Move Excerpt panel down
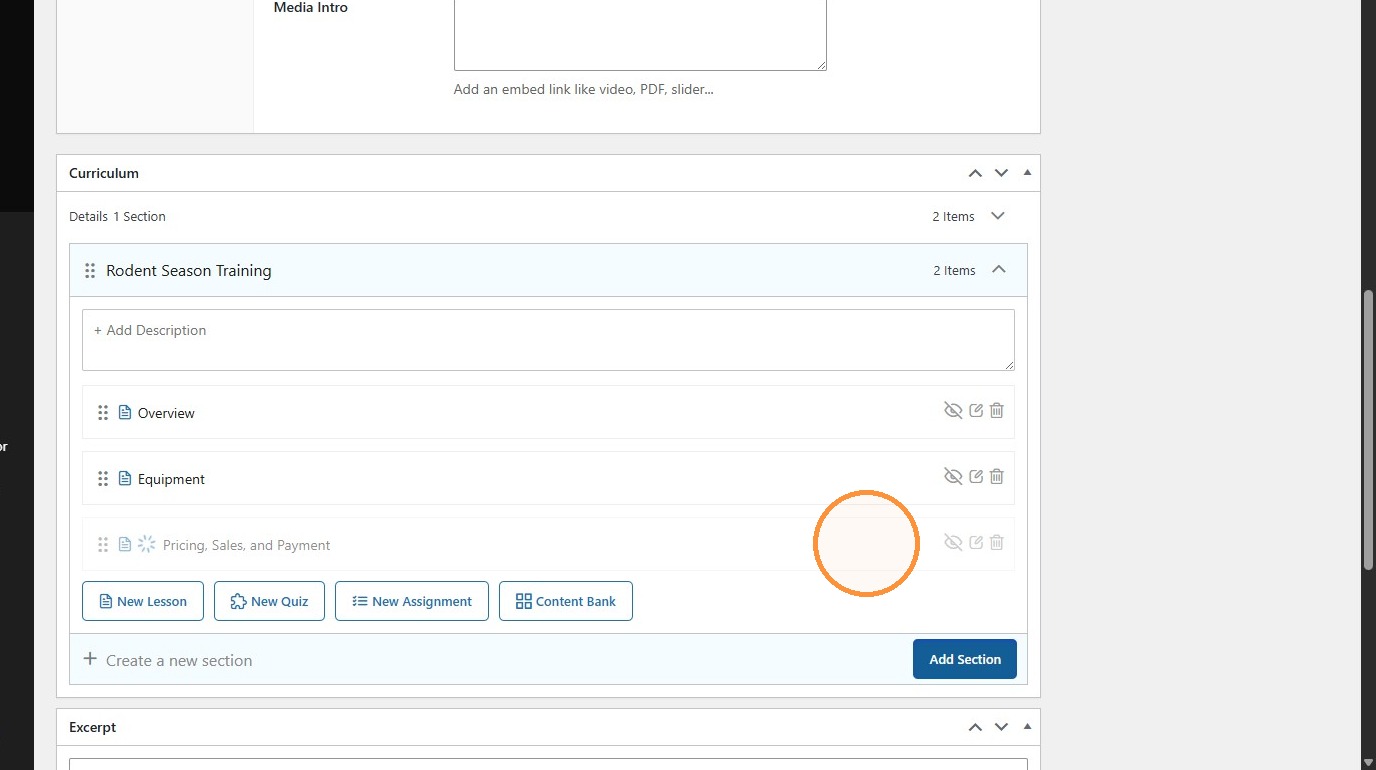 point(1001,727)
